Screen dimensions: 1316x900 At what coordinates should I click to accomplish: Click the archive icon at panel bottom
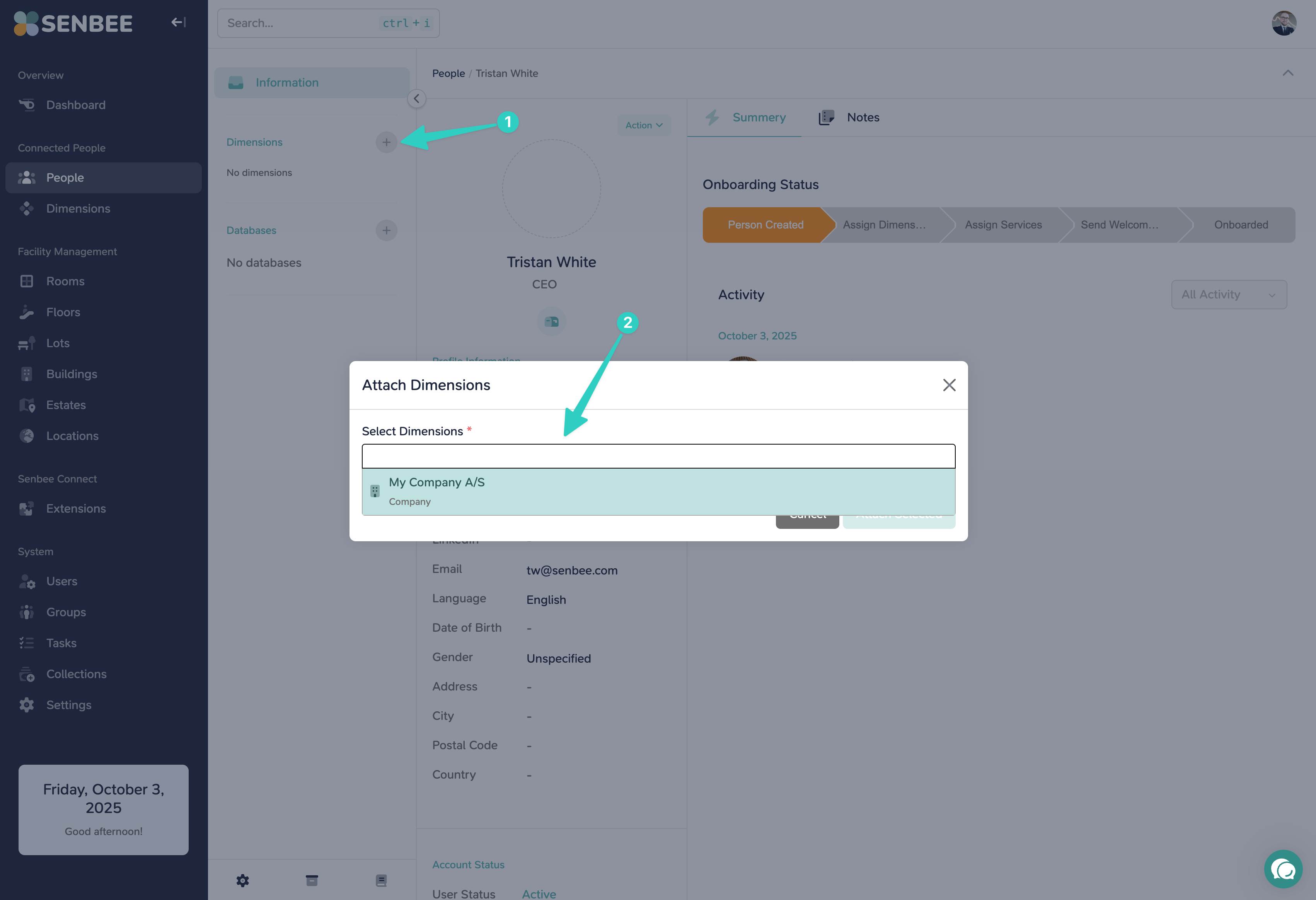312,881
